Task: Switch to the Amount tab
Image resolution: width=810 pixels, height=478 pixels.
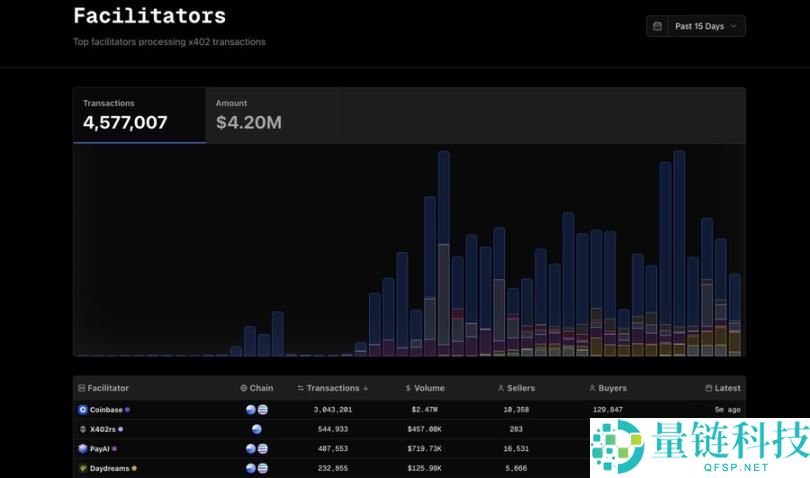Action: (271, 115)
